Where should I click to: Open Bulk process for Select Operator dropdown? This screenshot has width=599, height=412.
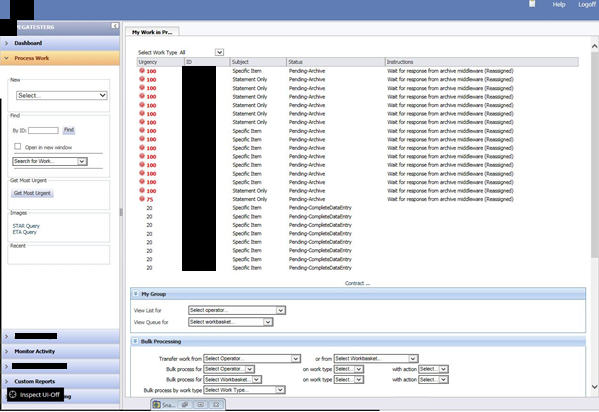[x=229, y=369]
